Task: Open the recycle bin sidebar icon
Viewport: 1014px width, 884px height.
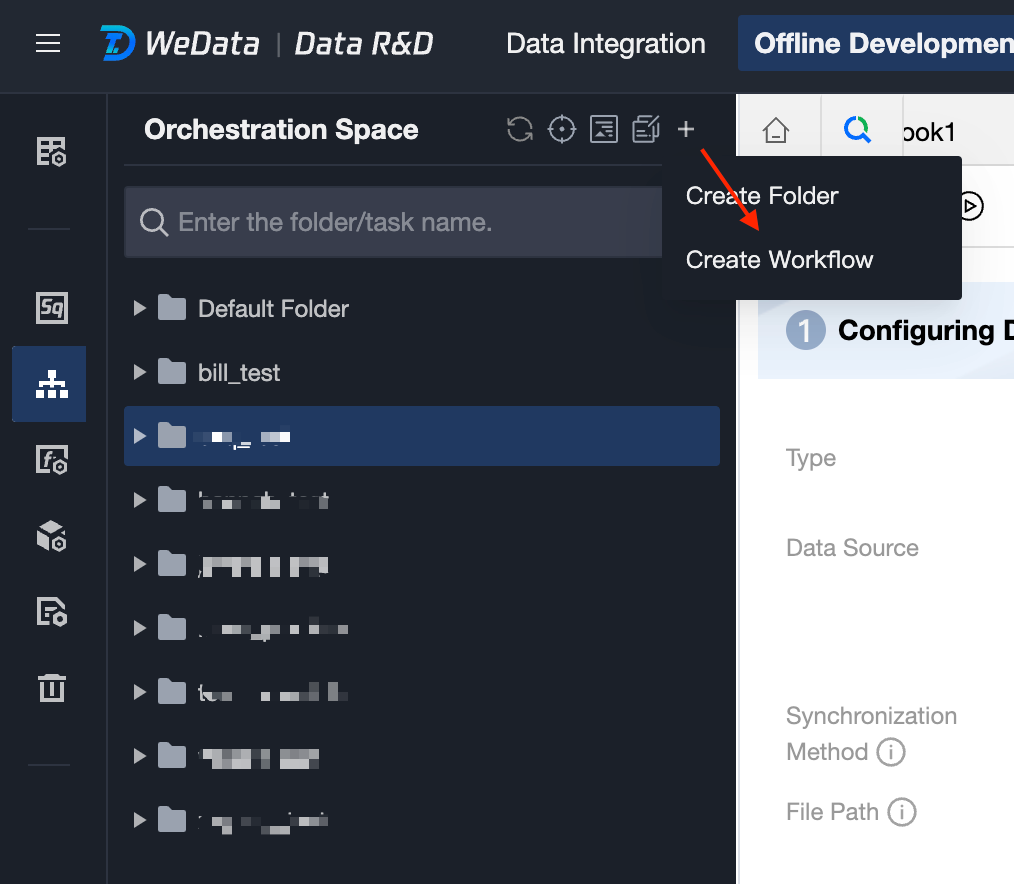Action: tap(51, 687)
